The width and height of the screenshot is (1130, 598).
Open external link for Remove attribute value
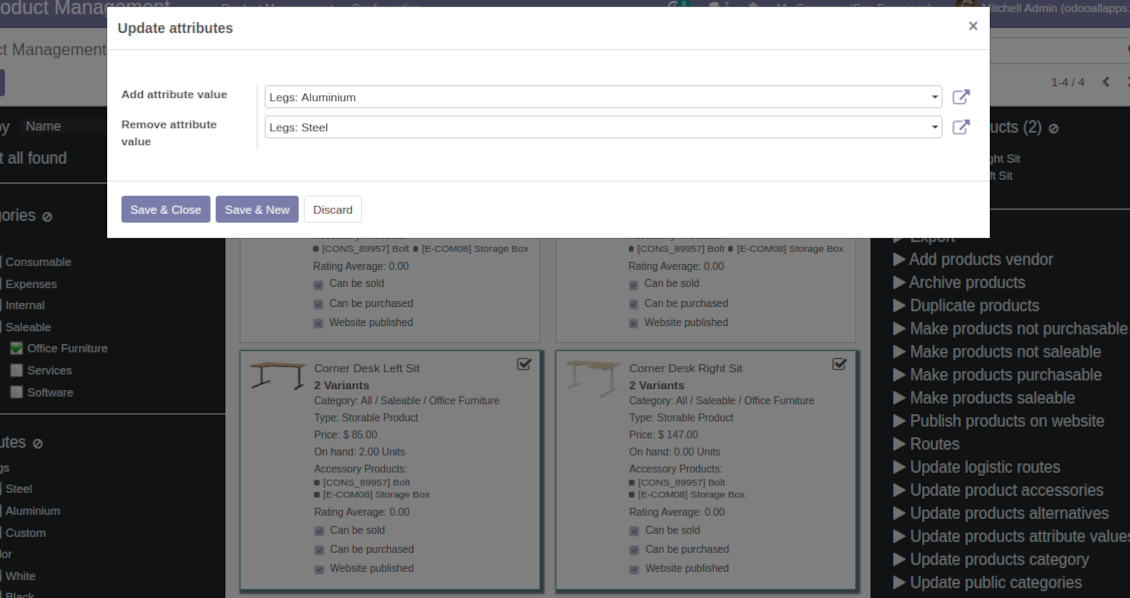coord(961,128)
